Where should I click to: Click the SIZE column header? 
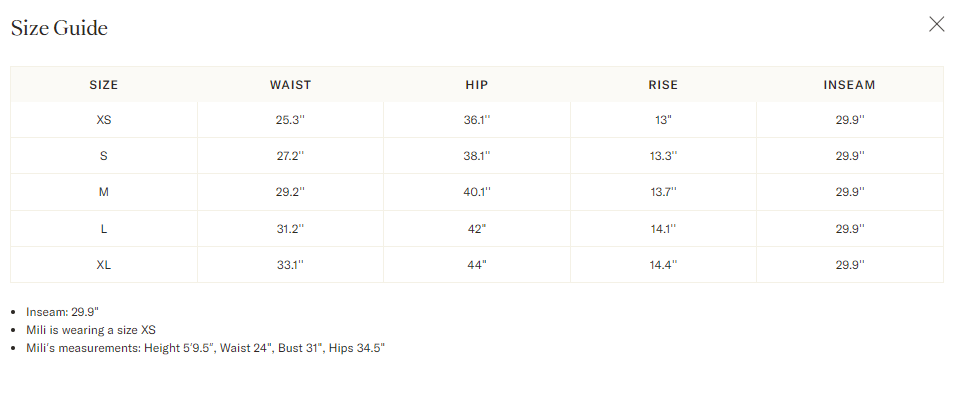pyautogui.click(x=104, y=85)
